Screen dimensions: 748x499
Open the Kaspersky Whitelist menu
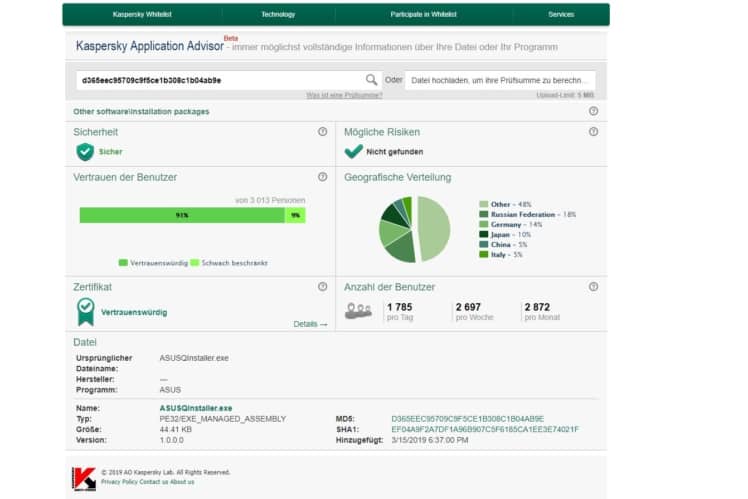[142, 14]
